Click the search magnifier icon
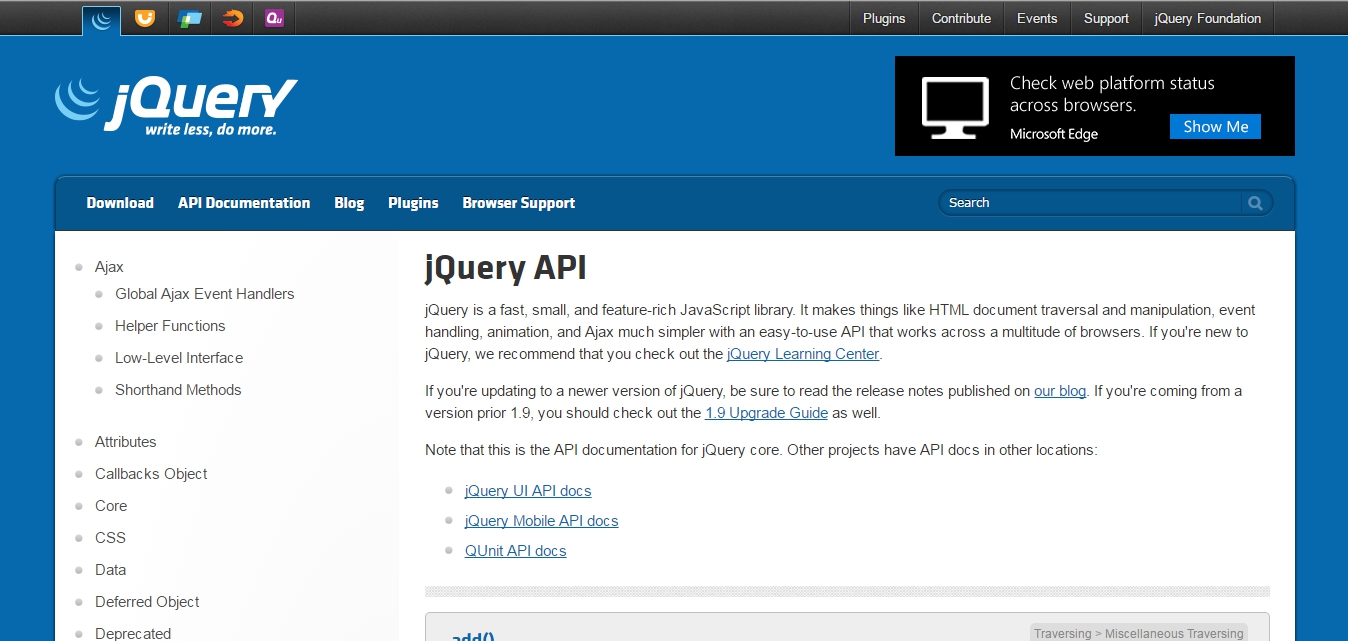This screenshot has width=1348, height=641. pyautogui.click(x=1255, y=202)
